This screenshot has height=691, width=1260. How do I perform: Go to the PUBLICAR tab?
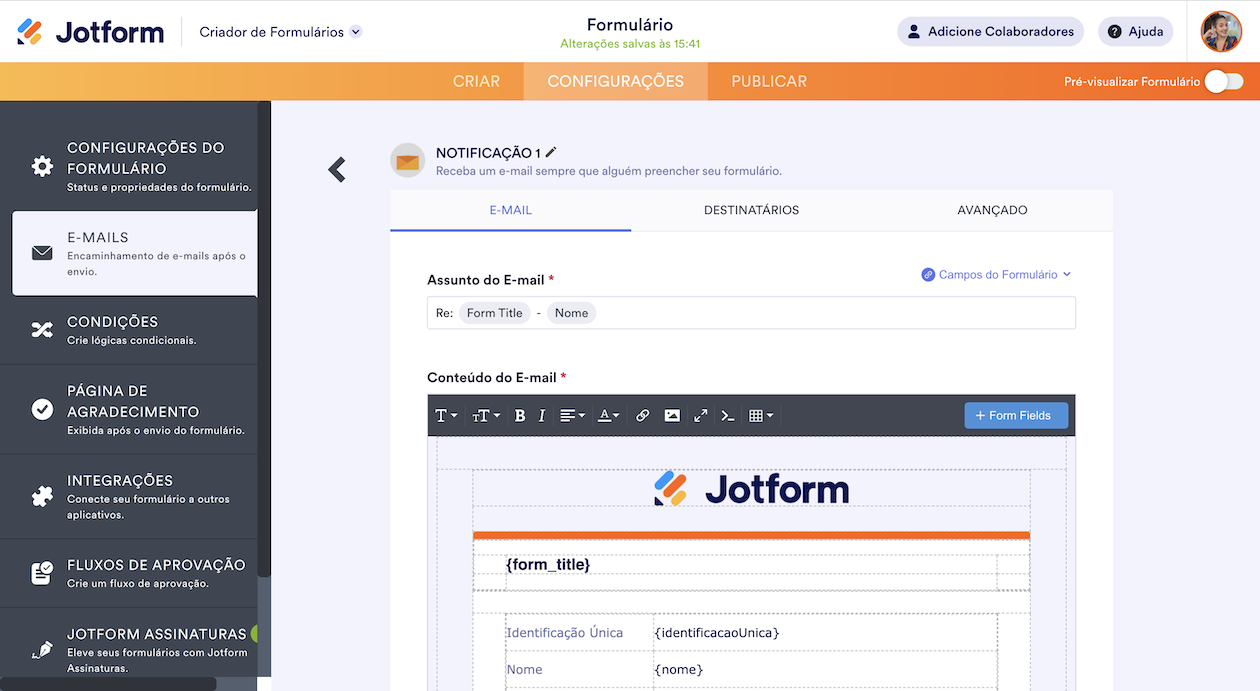[769, 82]
